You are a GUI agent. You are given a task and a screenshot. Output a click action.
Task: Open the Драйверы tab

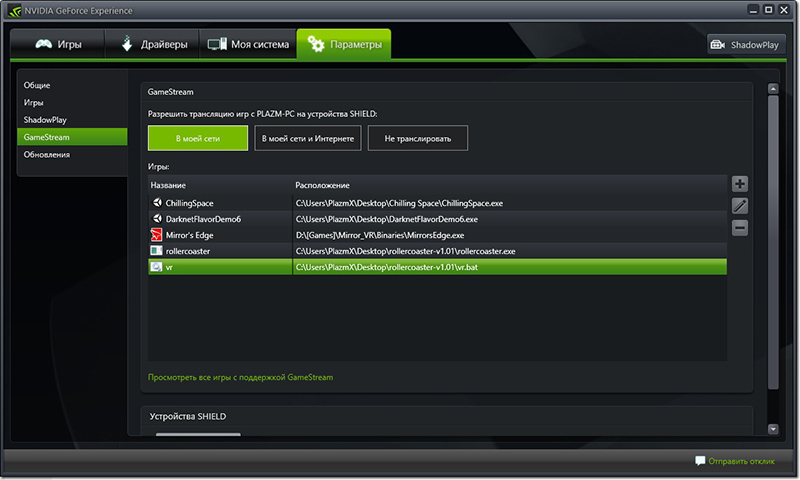pos(152,44)
